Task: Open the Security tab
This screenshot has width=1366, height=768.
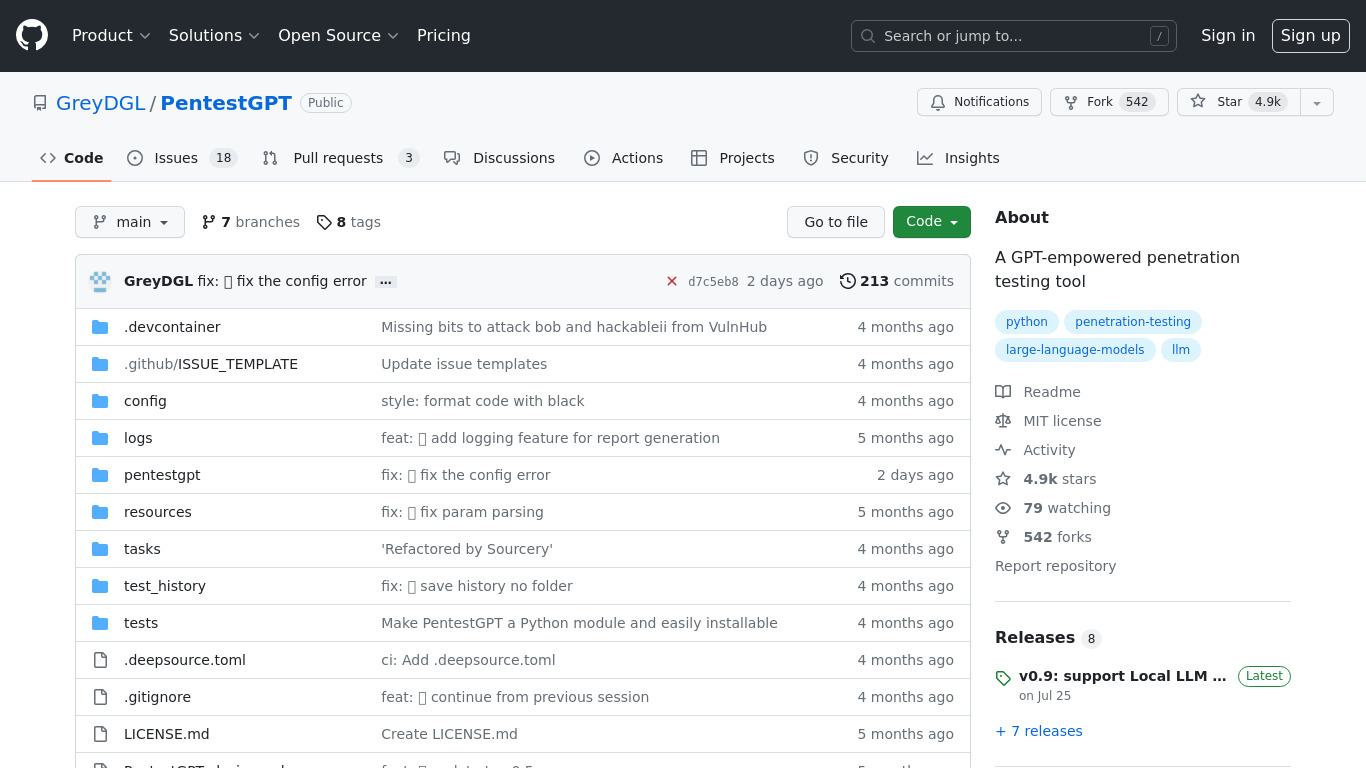Action: click(845, 158)
